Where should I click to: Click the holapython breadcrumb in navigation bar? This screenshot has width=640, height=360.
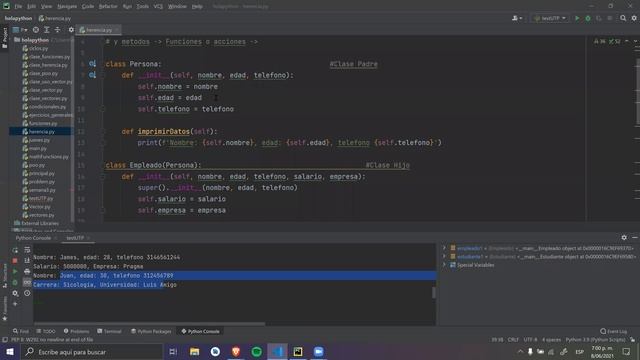pyautogui.click(x=18, y=18)
